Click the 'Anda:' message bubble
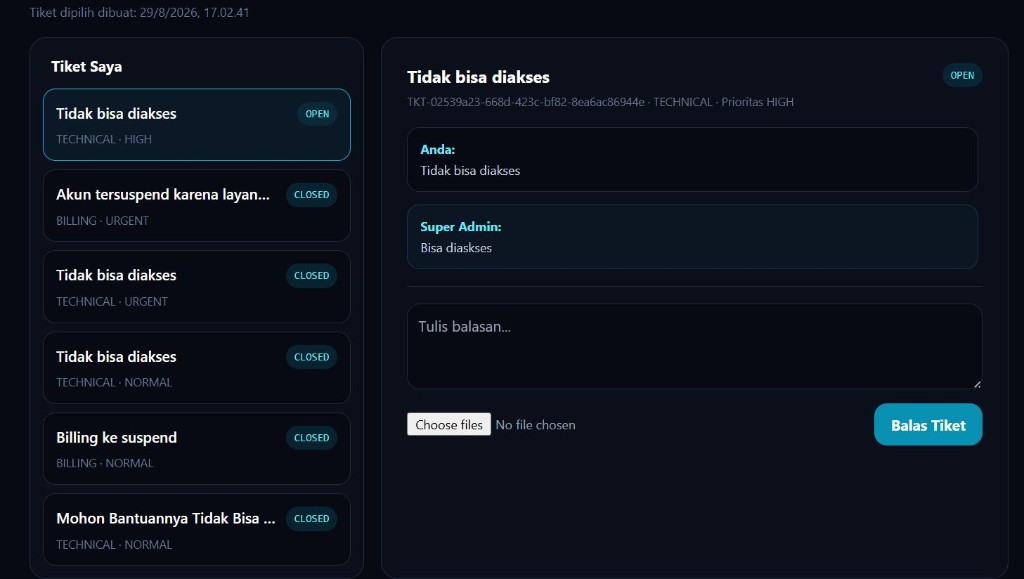This screenshot has width=1024, height=579. pos(692,159)
